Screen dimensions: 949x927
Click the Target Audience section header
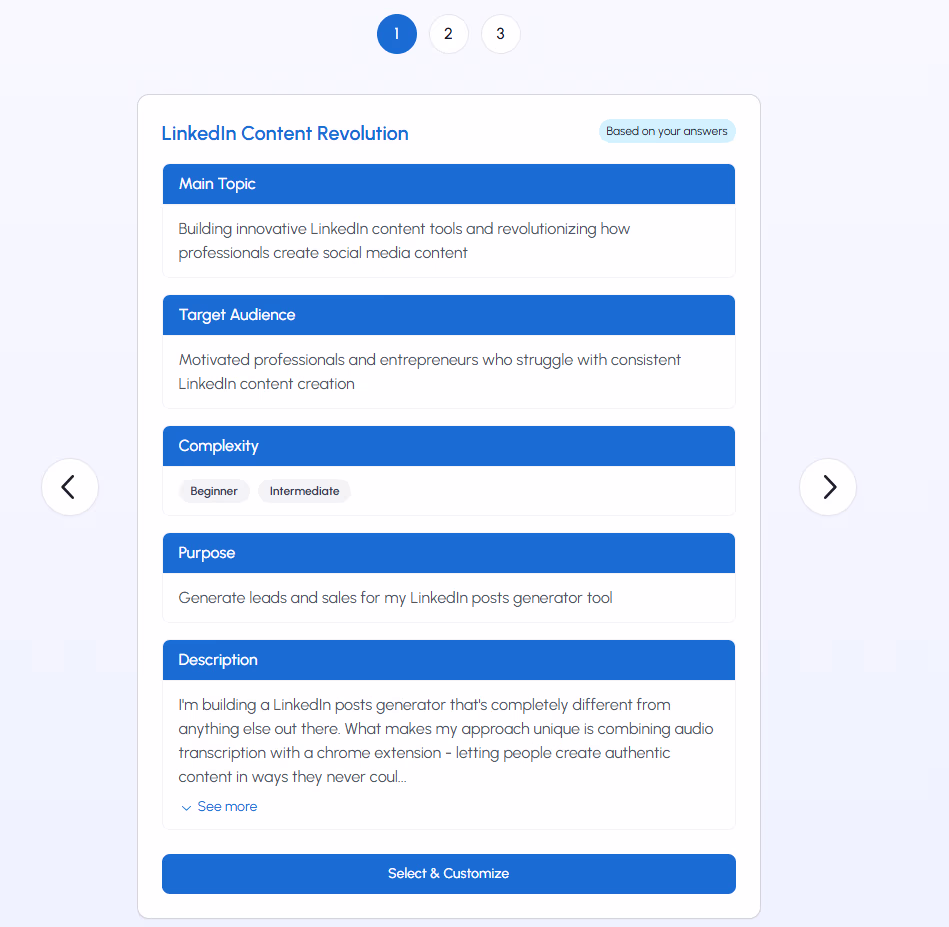(x=448, y=315)
